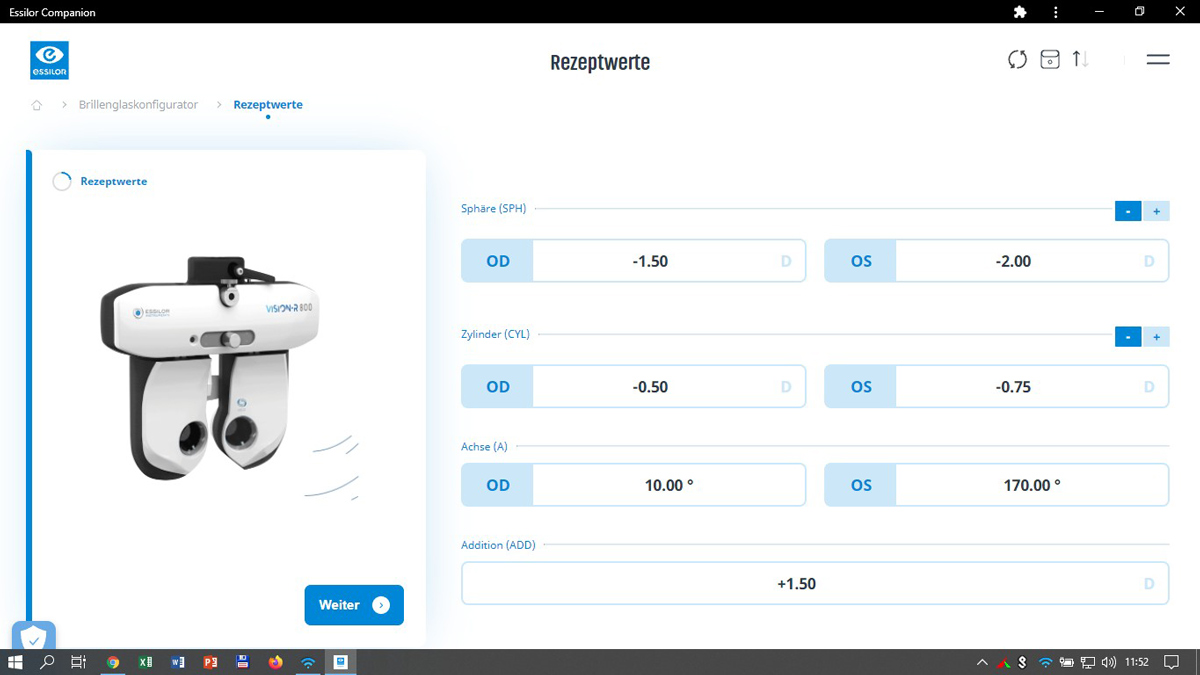Click the Rezeptwerte breadcrumb item
The image size is (1200, 675).
(268, 105)
